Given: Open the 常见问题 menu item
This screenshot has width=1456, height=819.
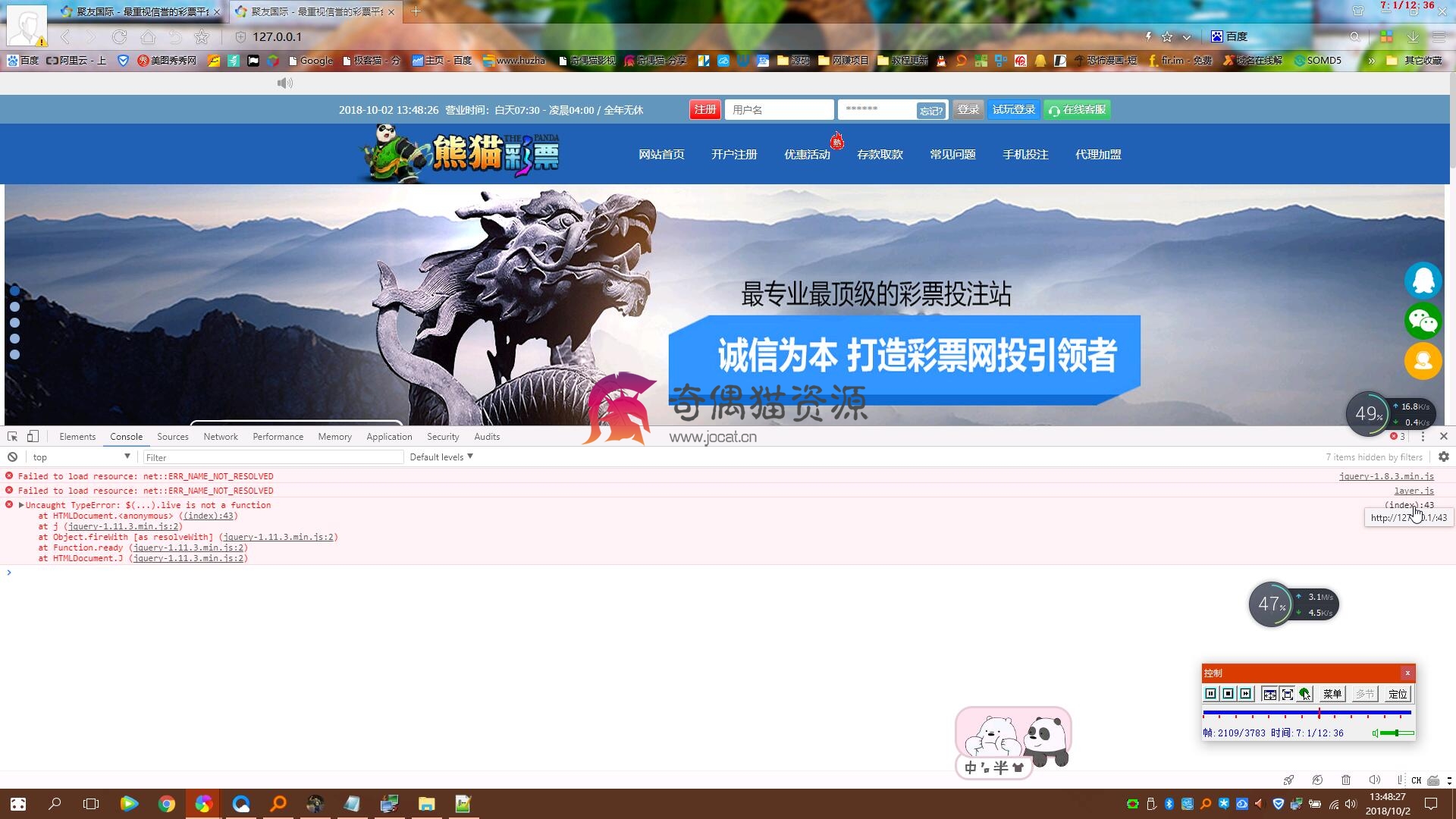Looking at the screenshot, I should click(952, 154).
